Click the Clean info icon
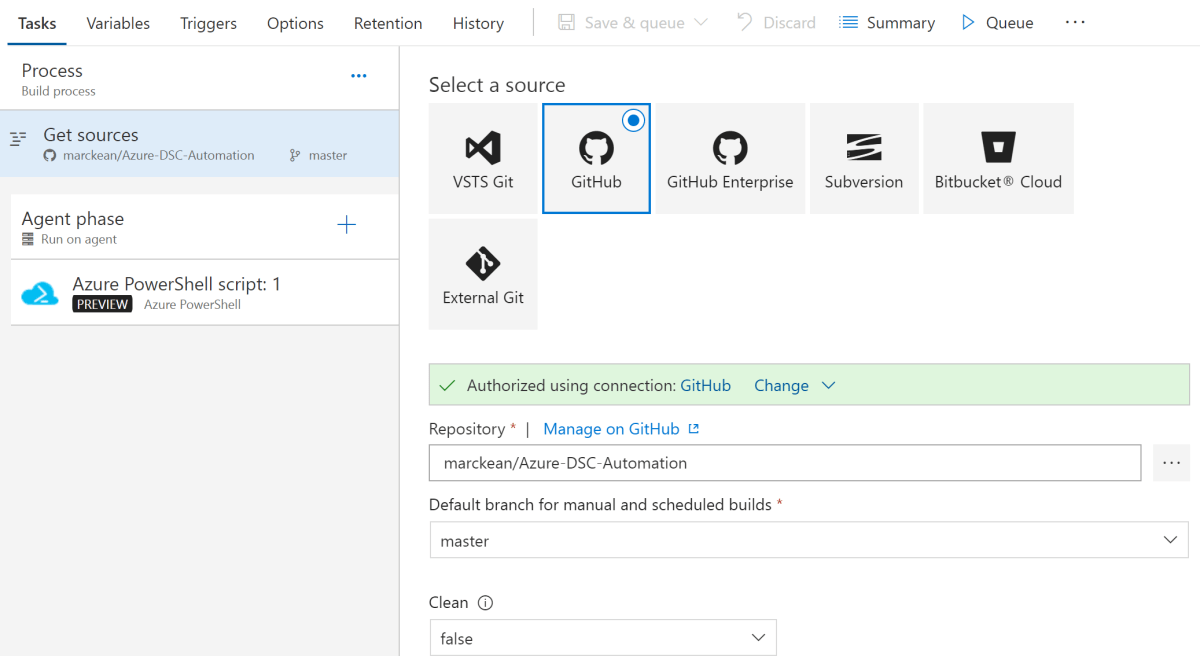 click(486, 603)
